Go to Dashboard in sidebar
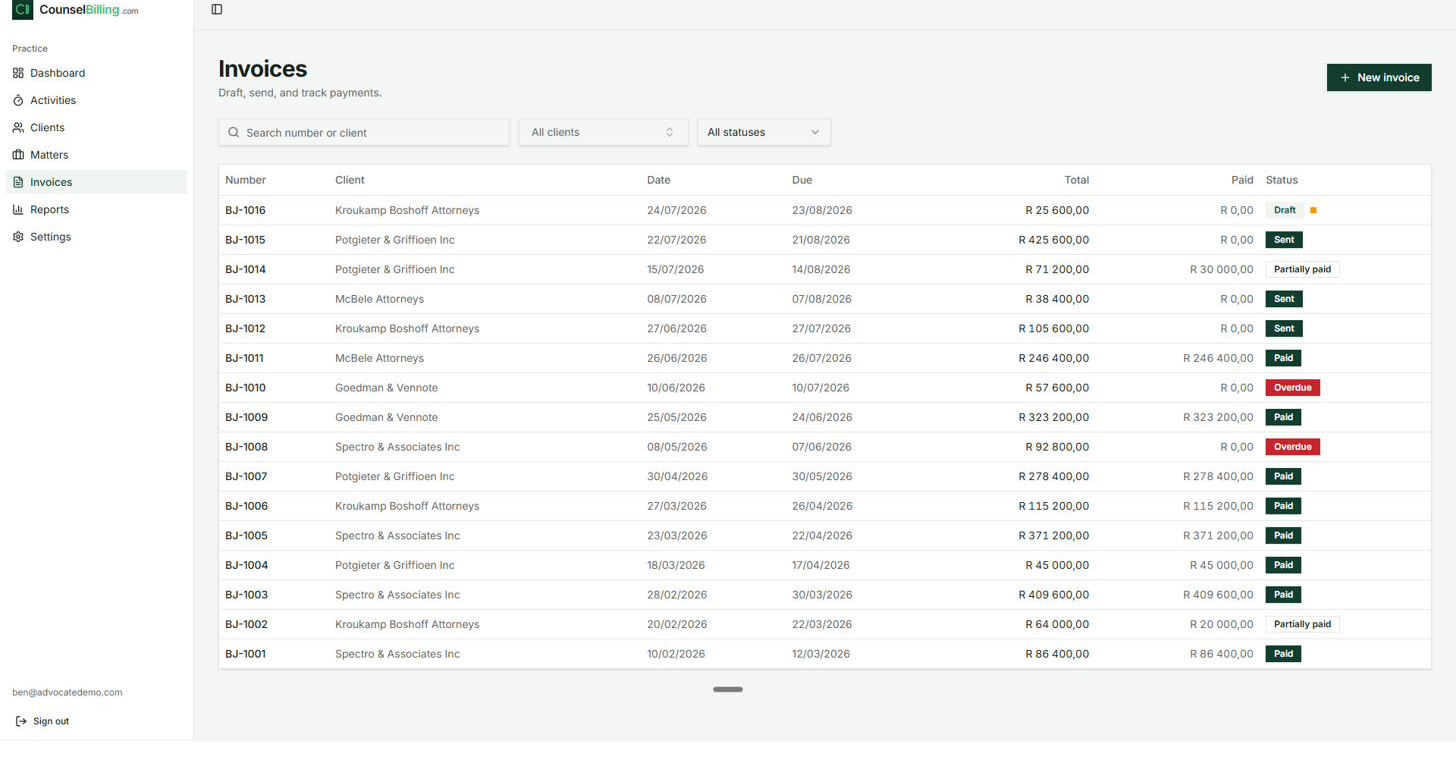This screenshot has height=762, width=1456. coord(96,73)
